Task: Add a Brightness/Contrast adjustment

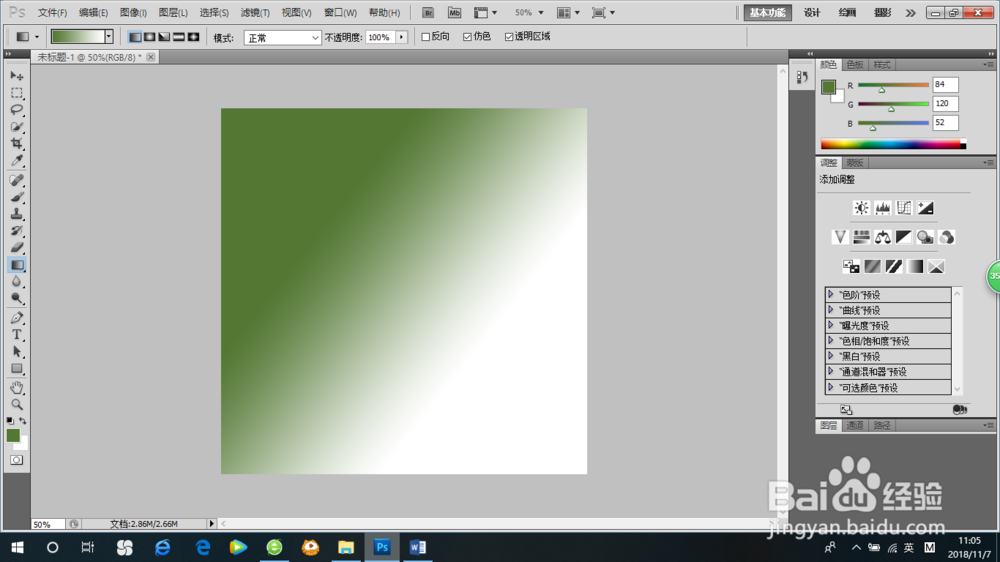Action: click(861, 208)
